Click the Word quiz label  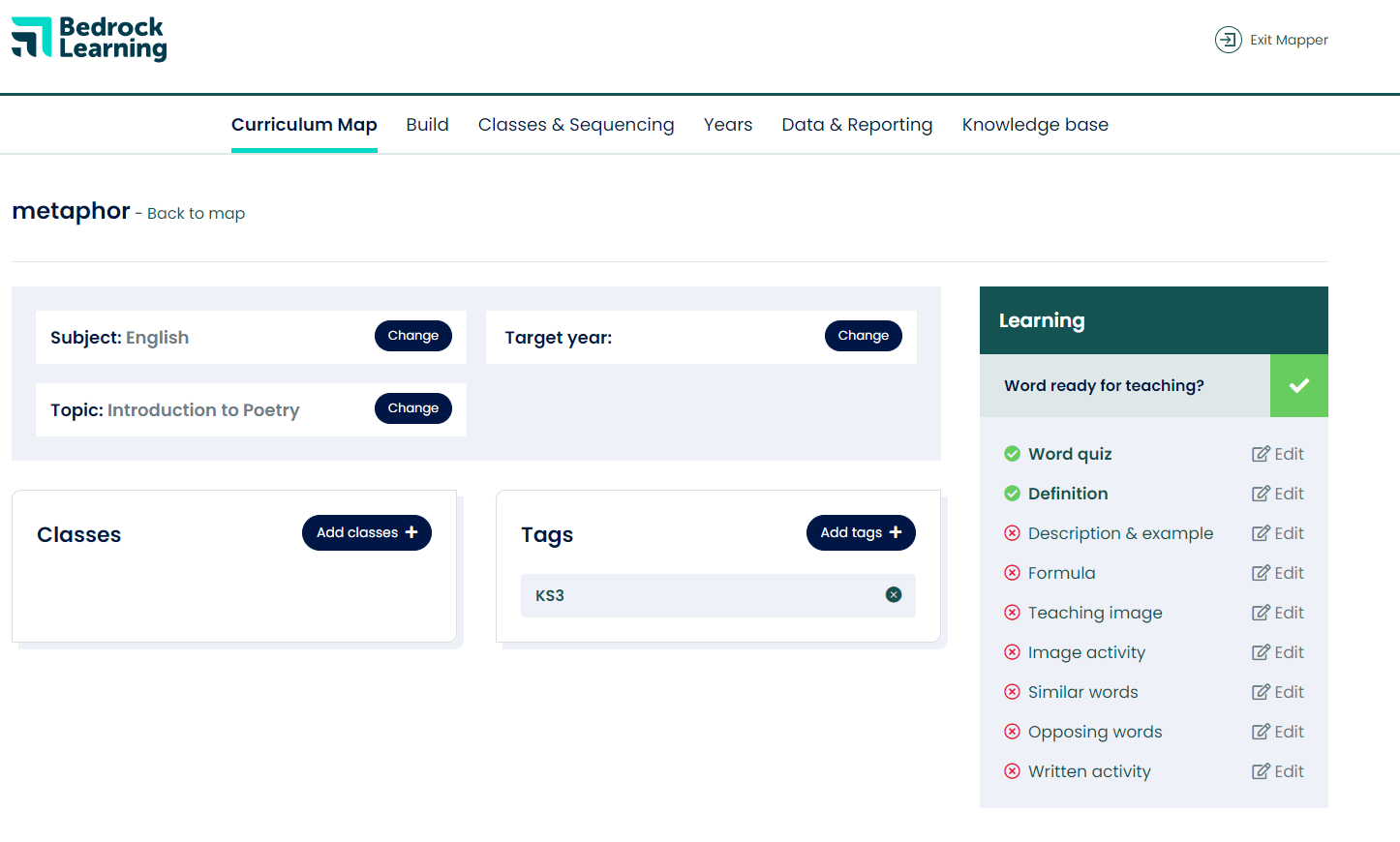coord(1070,454)
